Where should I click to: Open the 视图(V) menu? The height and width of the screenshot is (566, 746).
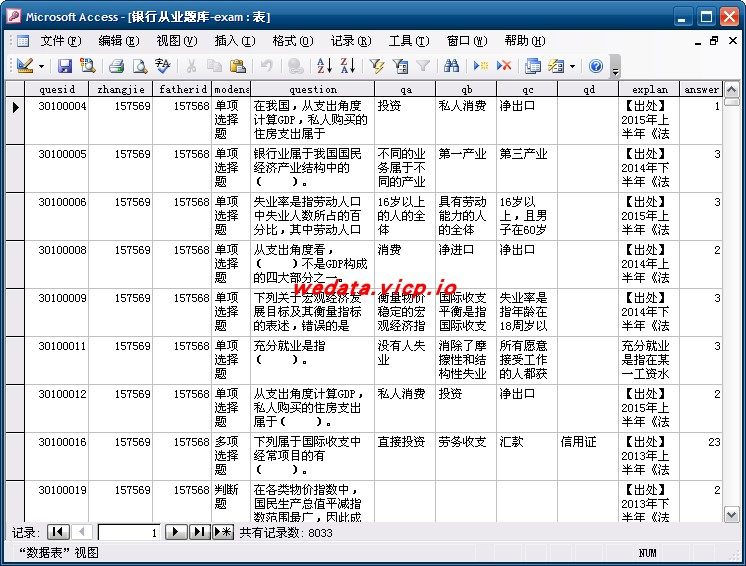[177, 41]
